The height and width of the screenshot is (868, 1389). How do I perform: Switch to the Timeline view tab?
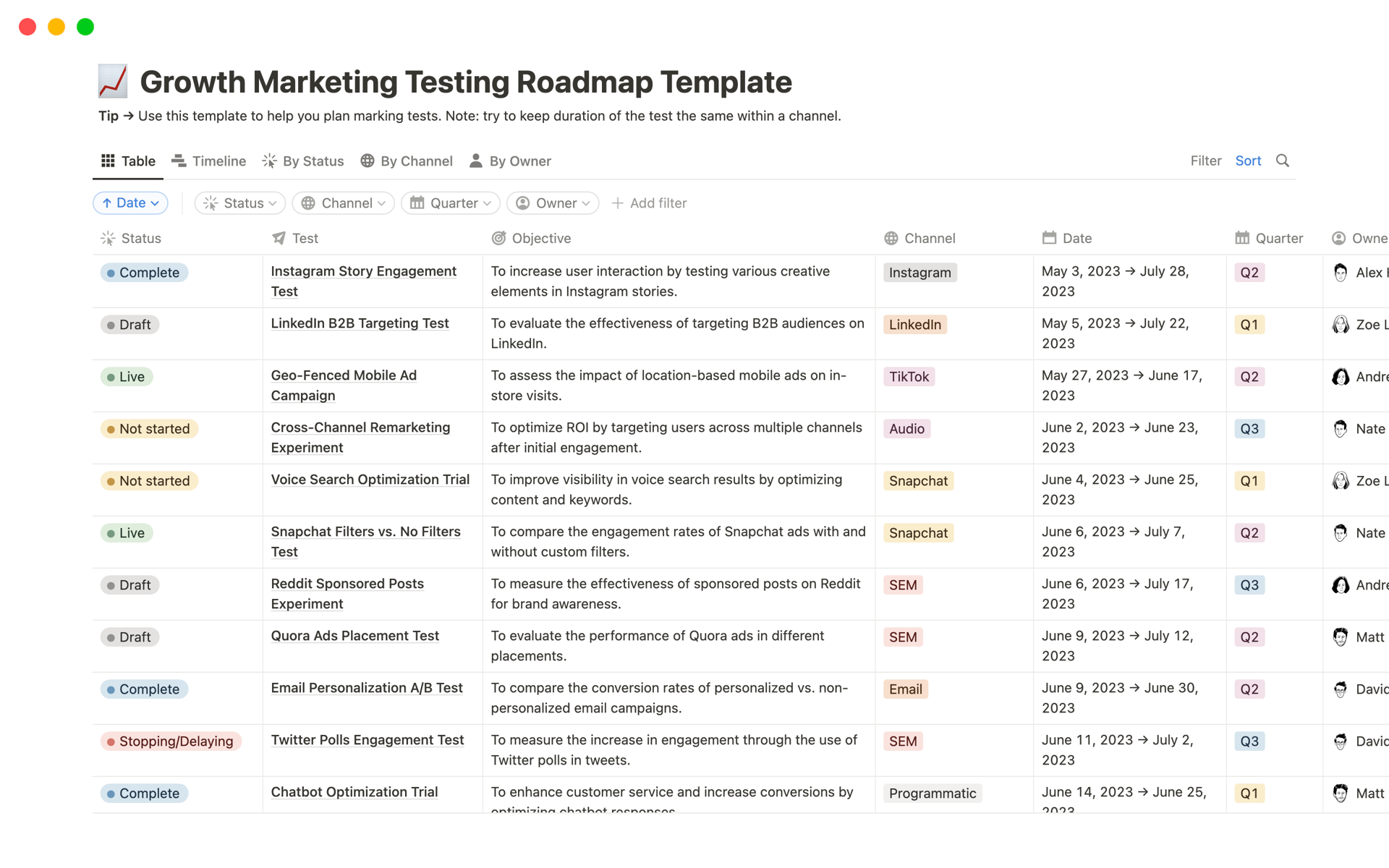point(209,161)
